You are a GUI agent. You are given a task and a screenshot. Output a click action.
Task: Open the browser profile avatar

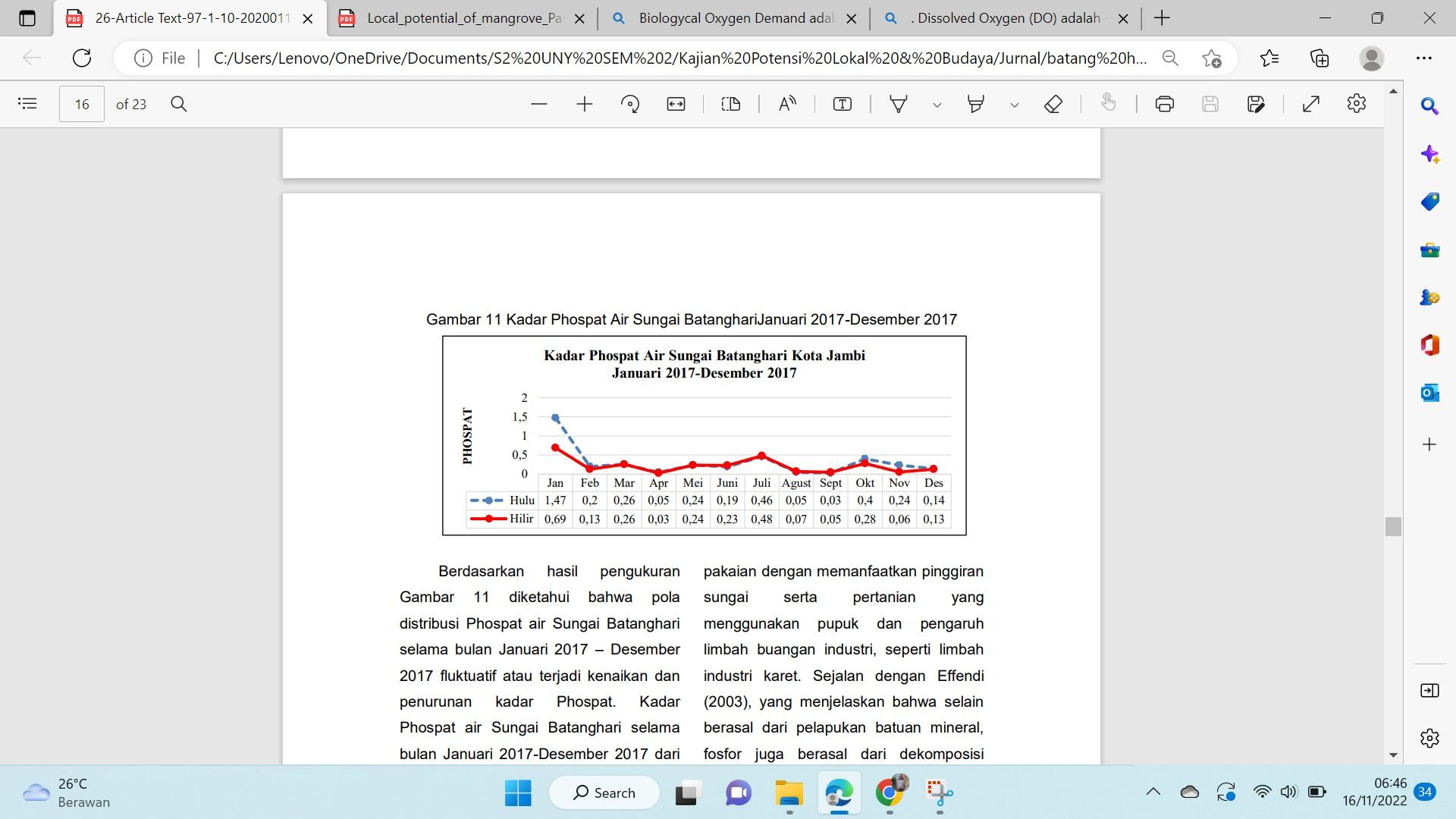click(1372, 58)
